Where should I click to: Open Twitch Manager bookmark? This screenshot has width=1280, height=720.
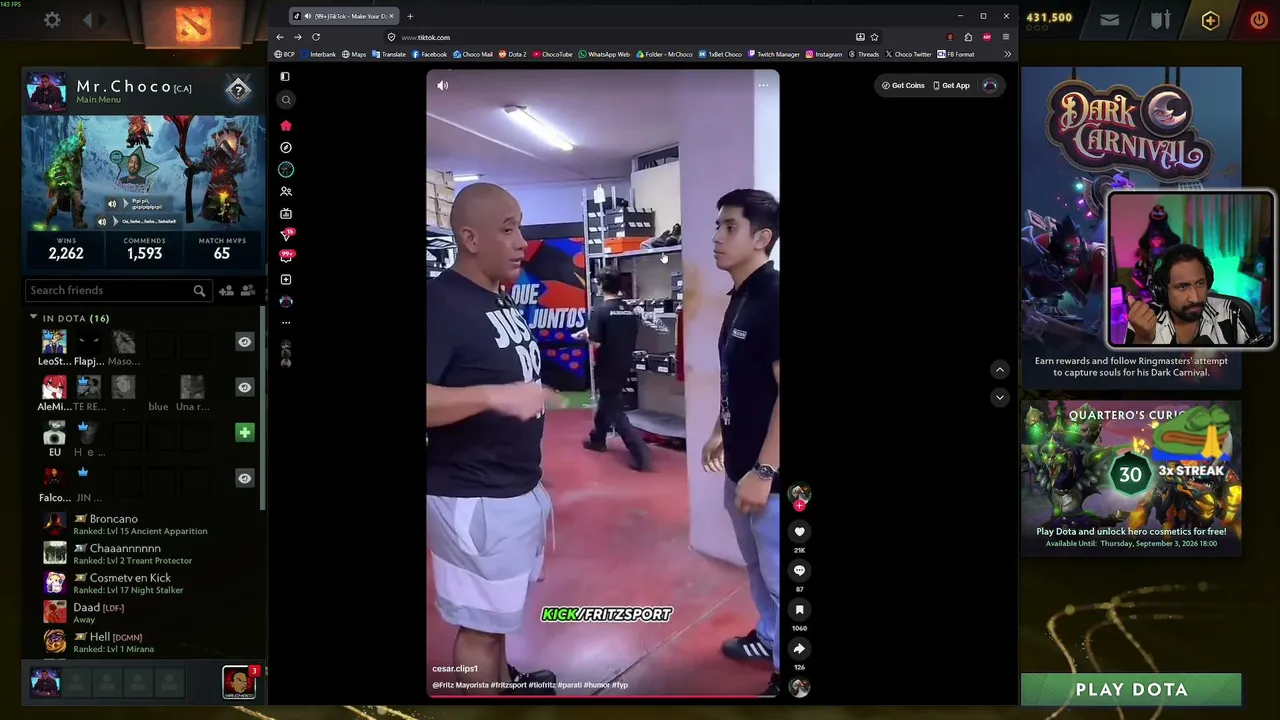774,54
